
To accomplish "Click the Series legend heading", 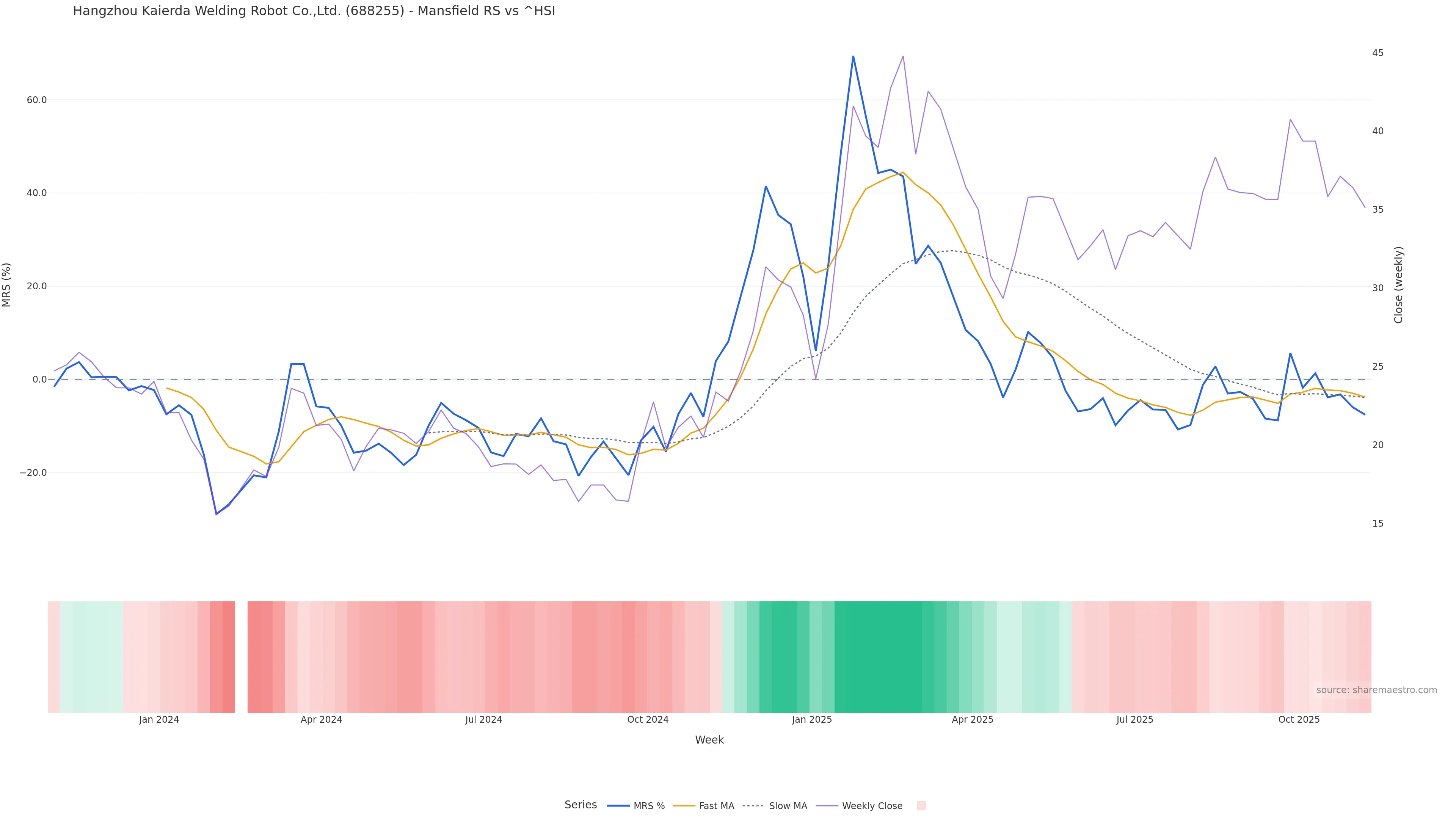I will click(x=581, y=805).
